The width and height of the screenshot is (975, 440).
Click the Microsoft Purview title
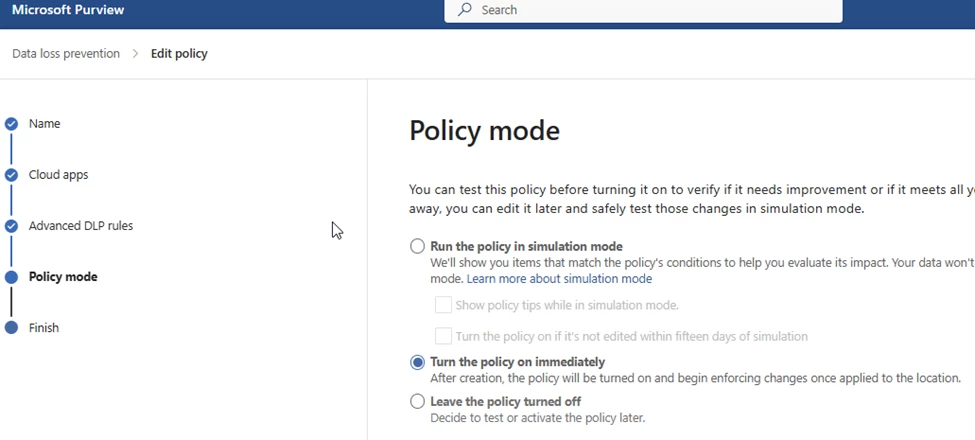[68, 10]
